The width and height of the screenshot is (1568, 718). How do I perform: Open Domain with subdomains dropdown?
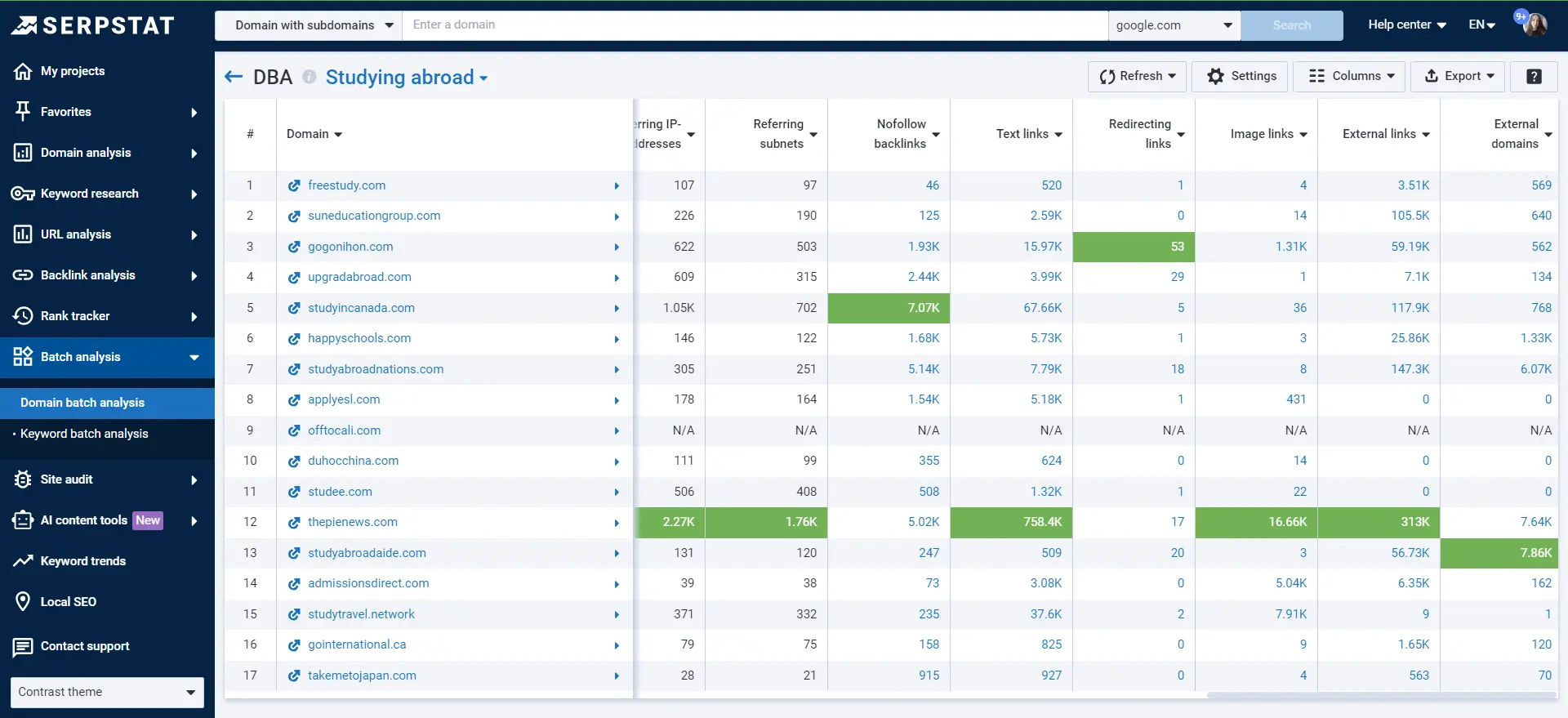(309, 25)
